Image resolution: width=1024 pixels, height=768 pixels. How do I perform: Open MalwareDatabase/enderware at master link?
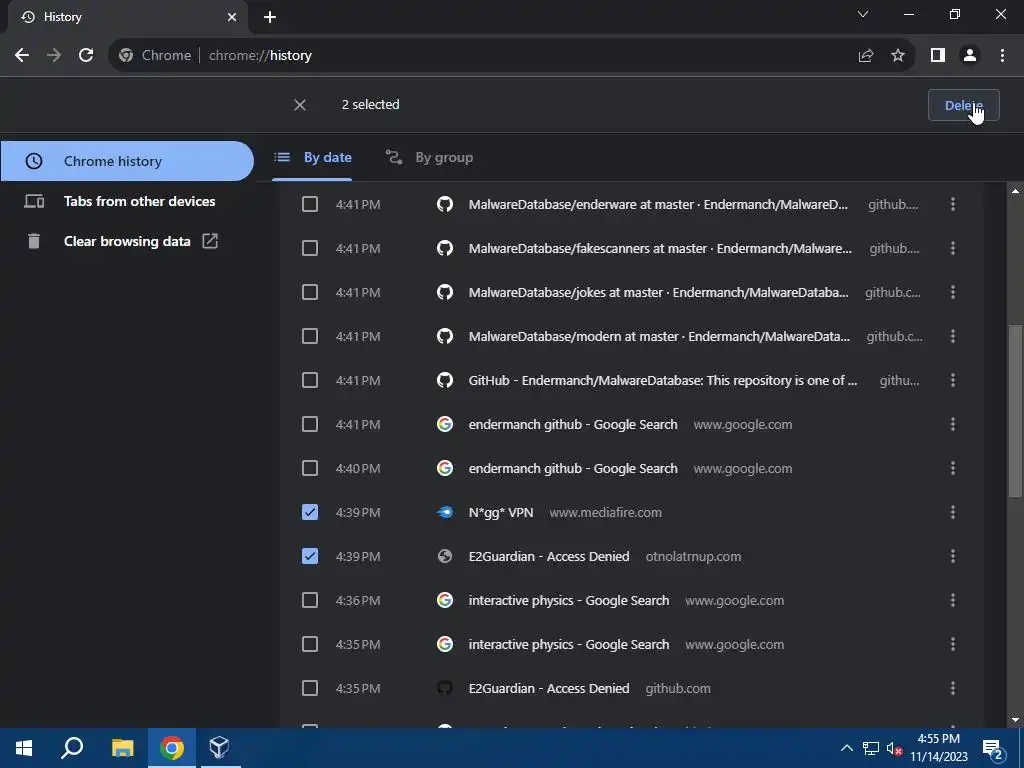pos(658,204)
